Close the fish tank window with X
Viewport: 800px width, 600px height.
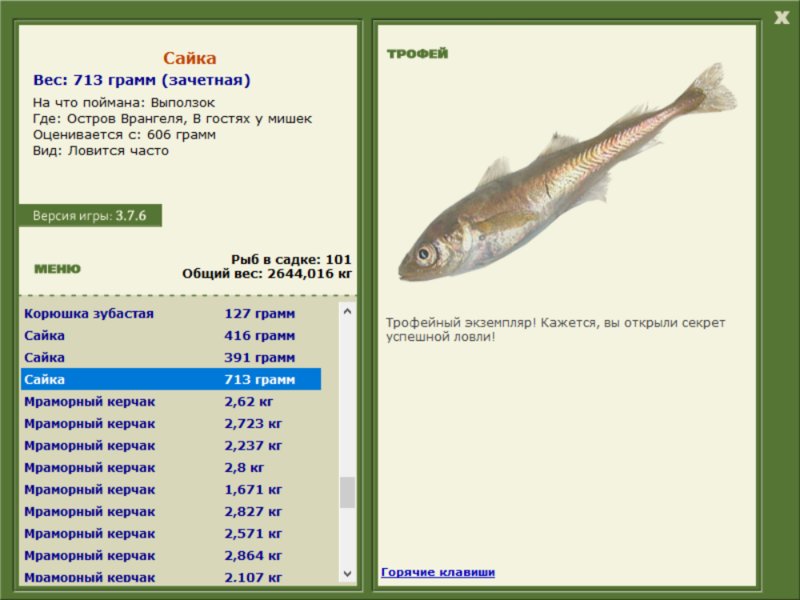[780, 17]
